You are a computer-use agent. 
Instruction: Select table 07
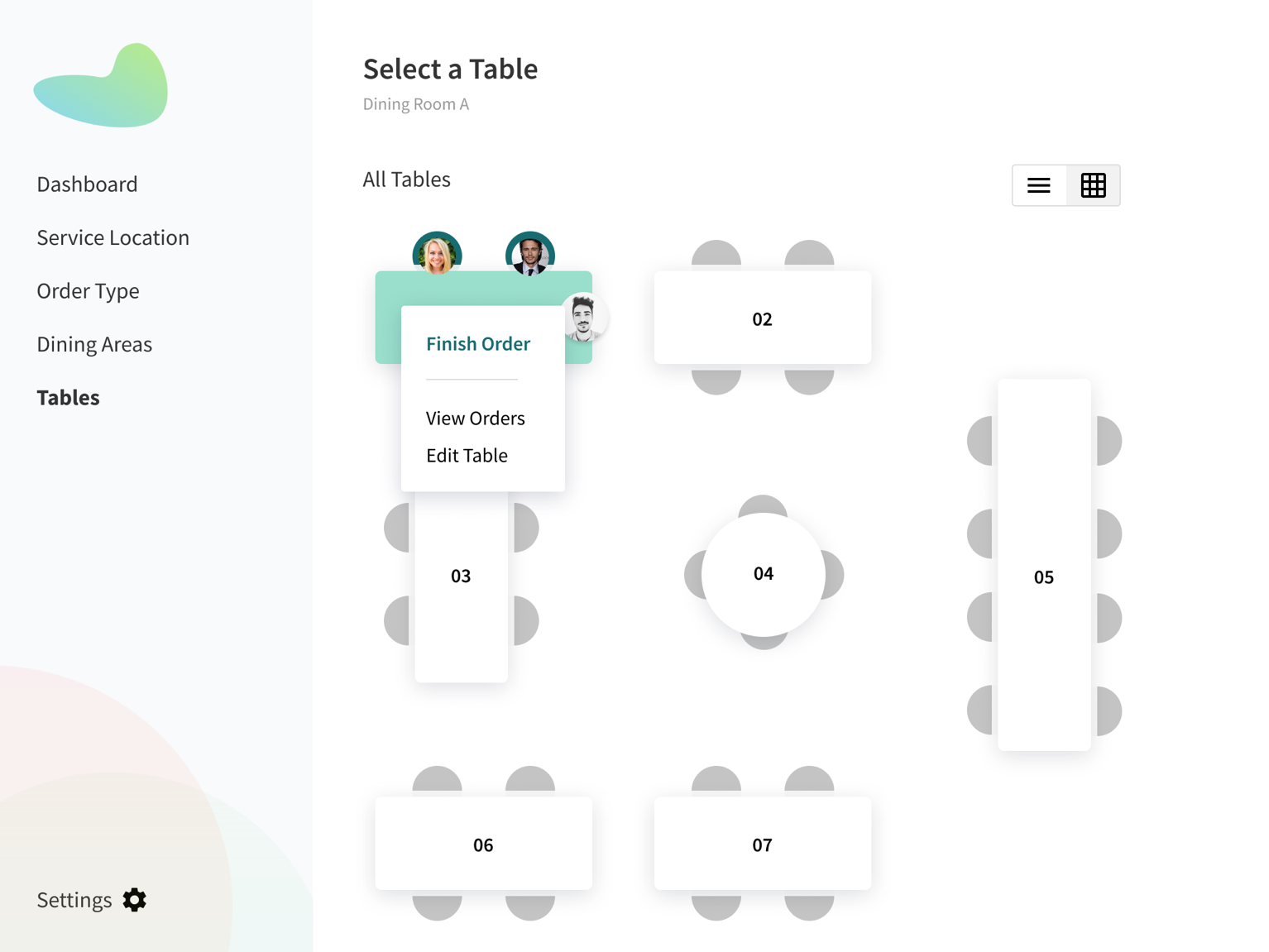pyautogui.click(x=762, y=844)
